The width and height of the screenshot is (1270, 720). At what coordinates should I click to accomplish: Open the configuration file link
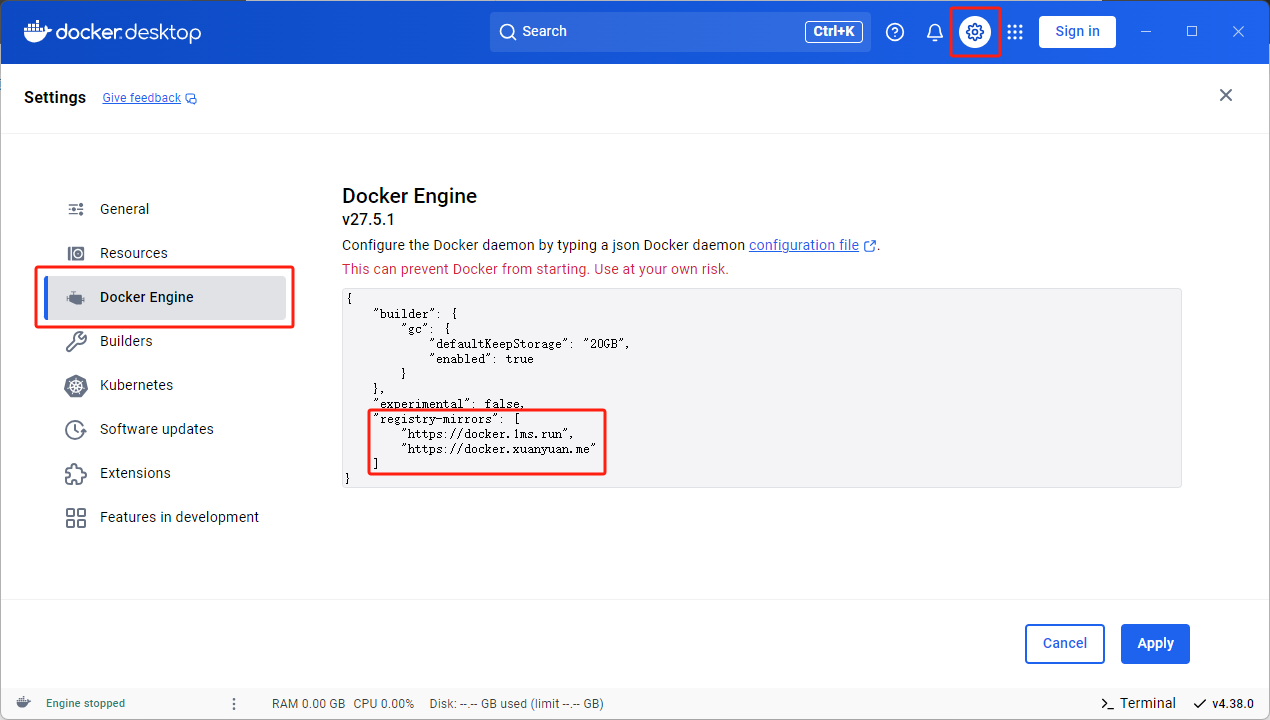click(x=804, y=245)
